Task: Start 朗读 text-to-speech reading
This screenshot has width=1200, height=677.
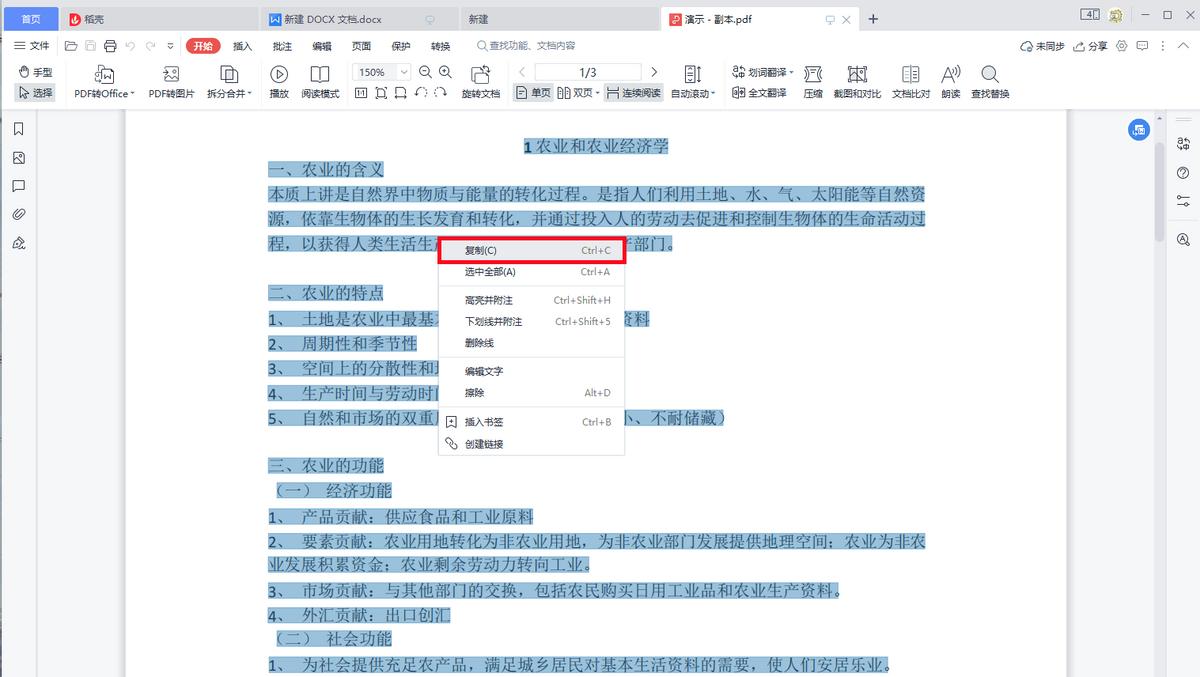Action: click(x=949, y=80)
